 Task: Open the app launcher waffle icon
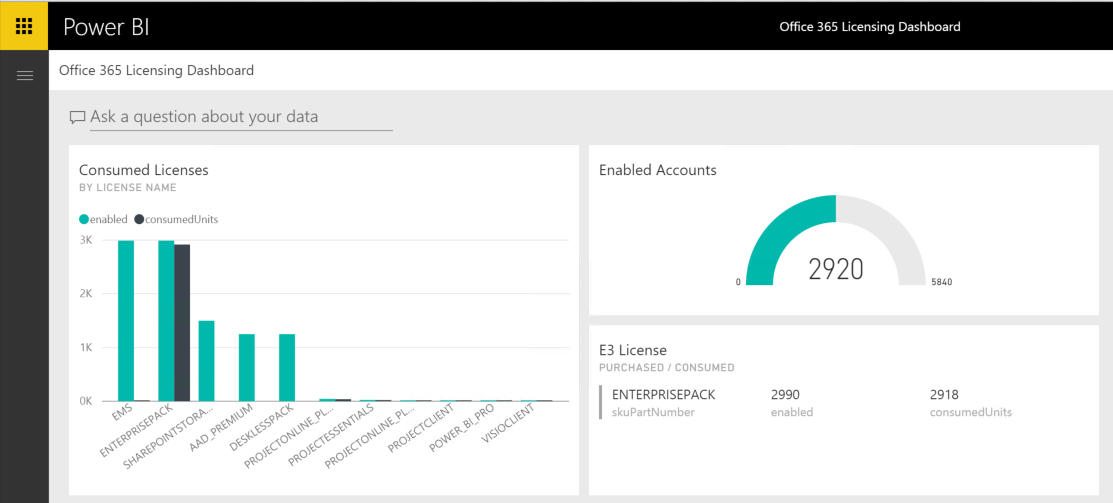click(x=24, y=26)
